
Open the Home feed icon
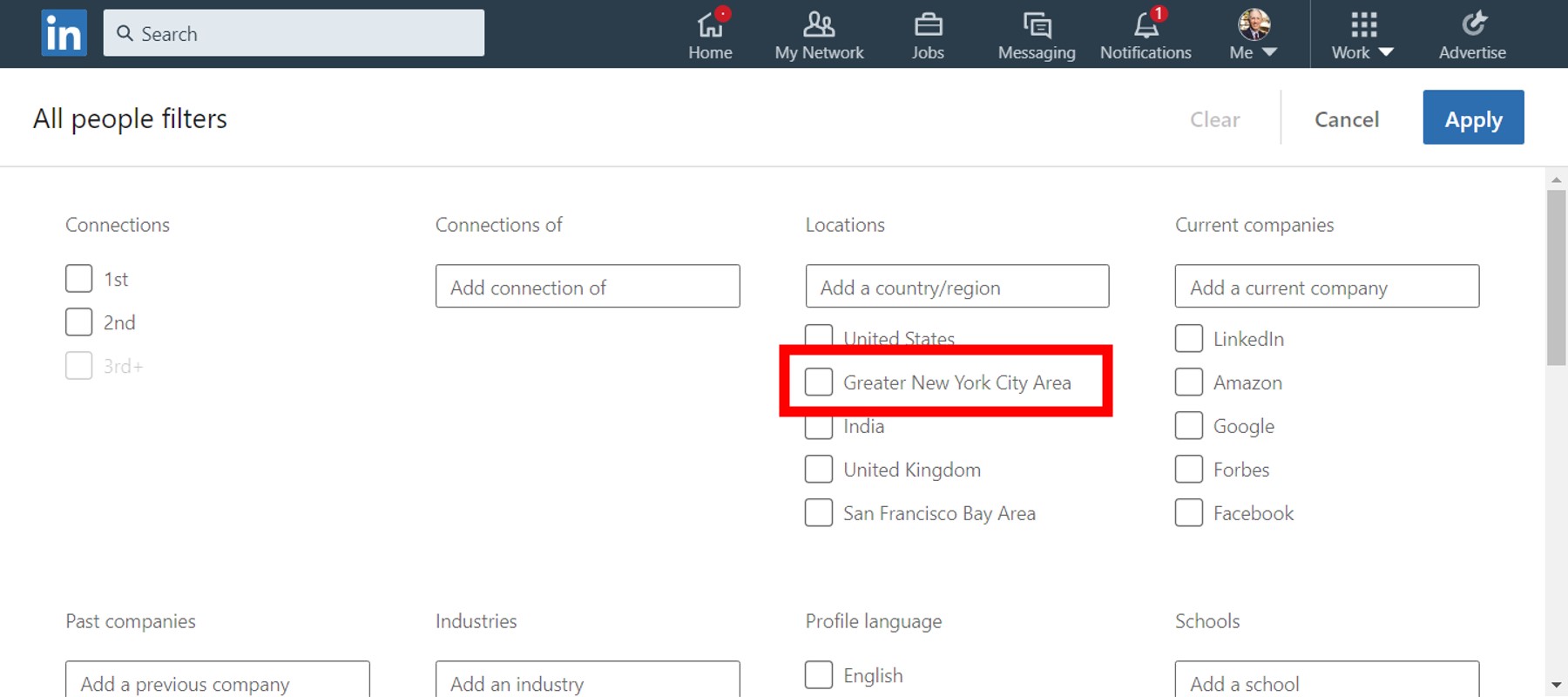[x=710, y=25]
